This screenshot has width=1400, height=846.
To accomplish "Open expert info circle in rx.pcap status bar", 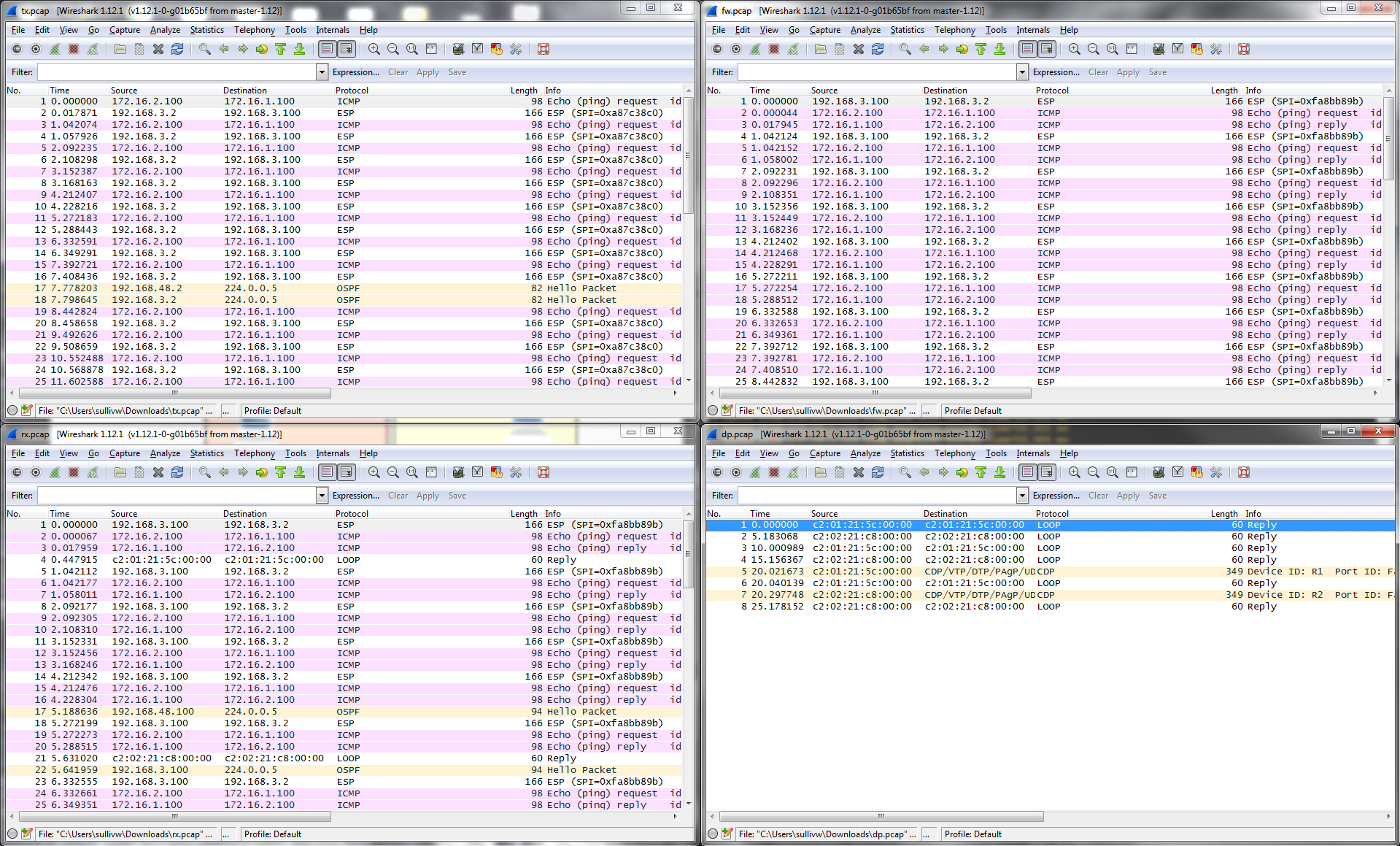I will 12,834.
